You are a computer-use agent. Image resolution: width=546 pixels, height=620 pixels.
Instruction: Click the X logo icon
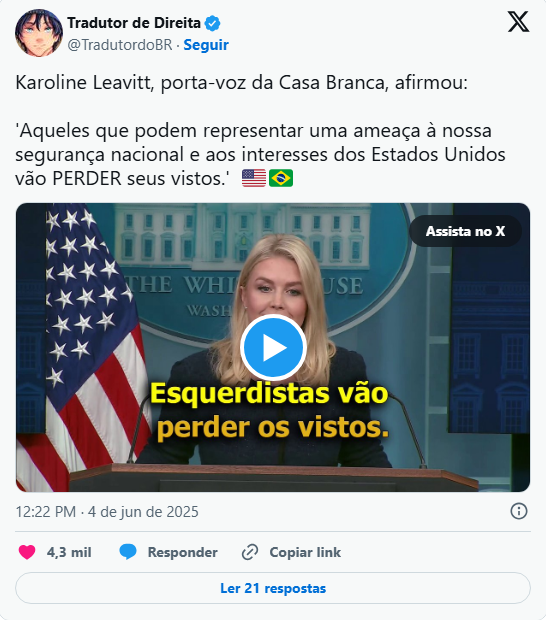518,22
